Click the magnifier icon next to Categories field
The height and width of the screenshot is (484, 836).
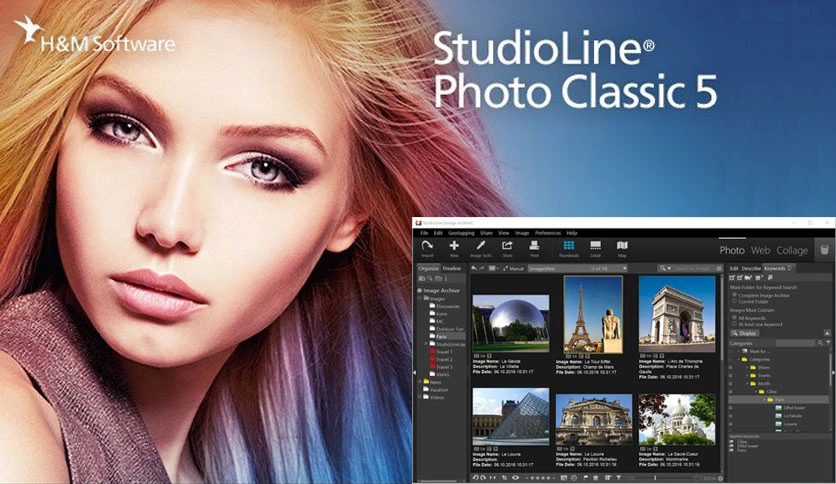coord(820,343)
